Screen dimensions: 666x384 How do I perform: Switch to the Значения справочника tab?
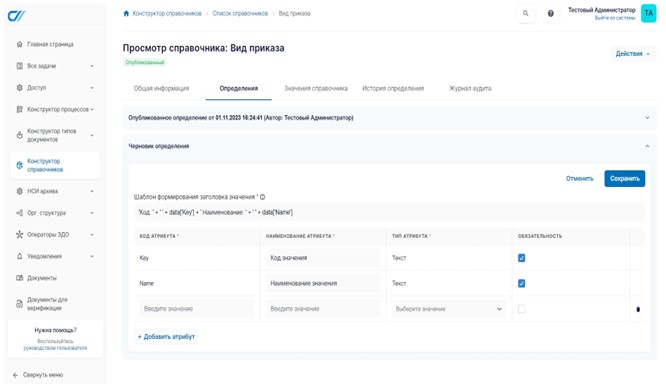tap(316, 88)
